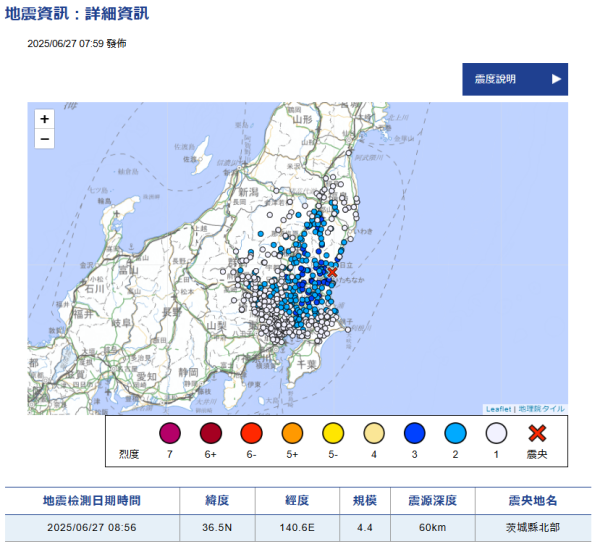600x552 pixels.
Task: Click the intensity 3 blue legend swatch
Action: [414, 433]
